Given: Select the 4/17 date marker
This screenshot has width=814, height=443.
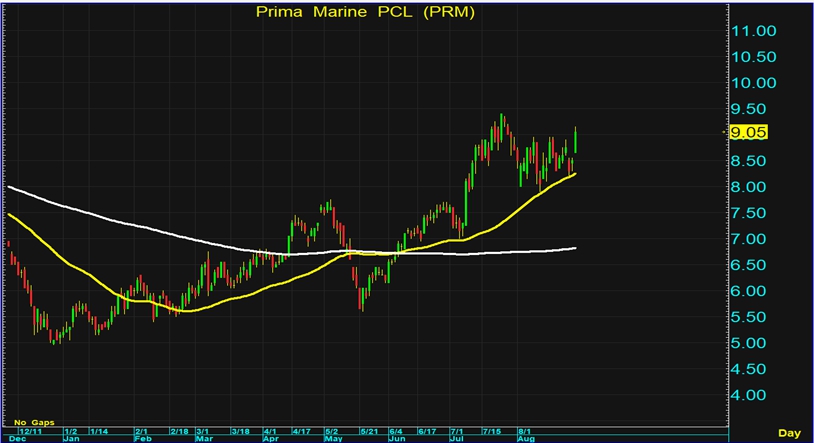Looking at the screenshot, I should 301,432.
